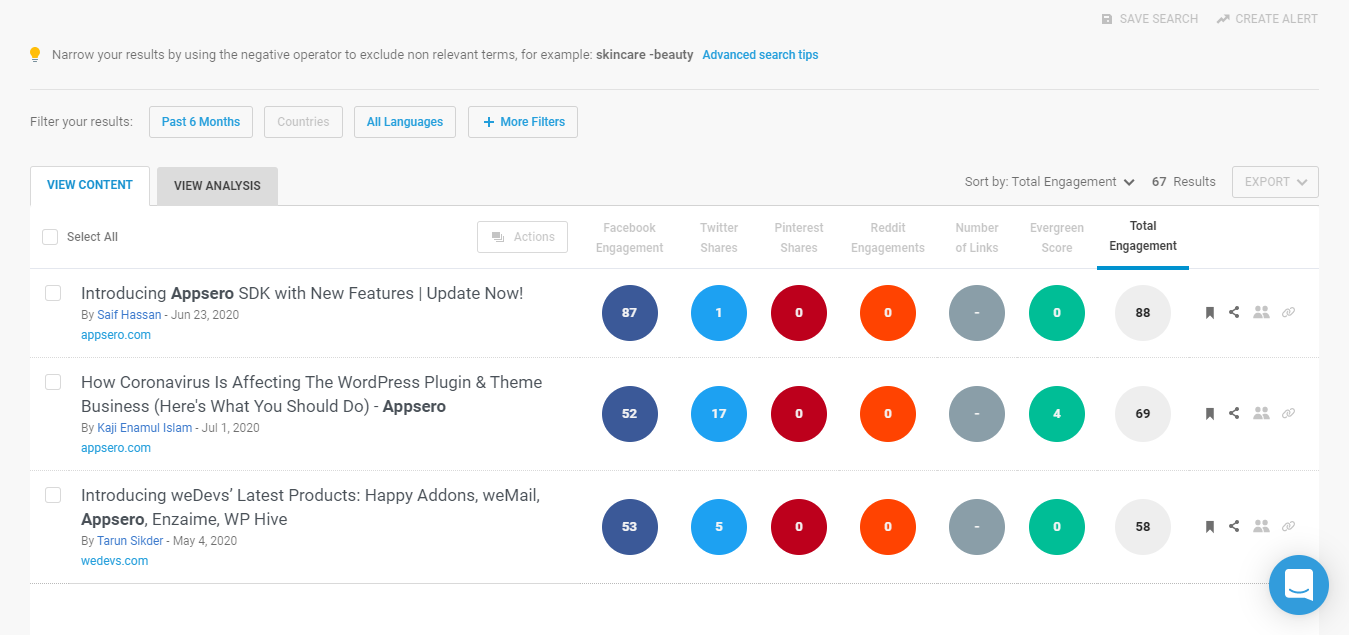Click backlinks icon for weDevs article
This screenshot has width=1349, height=635.
click(x=1288, y=526)
